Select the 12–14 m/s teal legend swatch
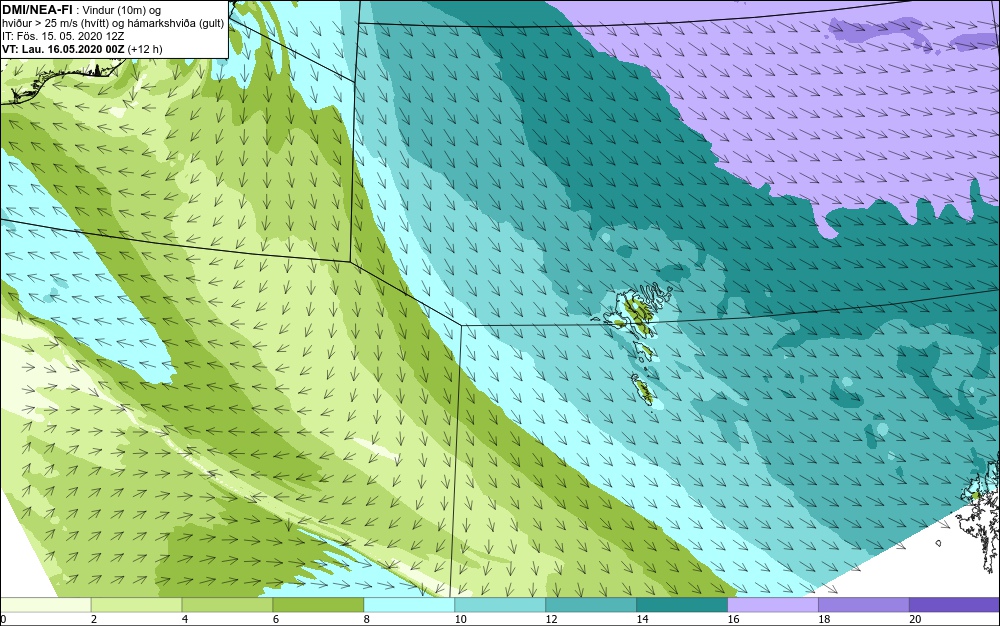This screenshot has width=1000, height=626. (x=591, y=604)
